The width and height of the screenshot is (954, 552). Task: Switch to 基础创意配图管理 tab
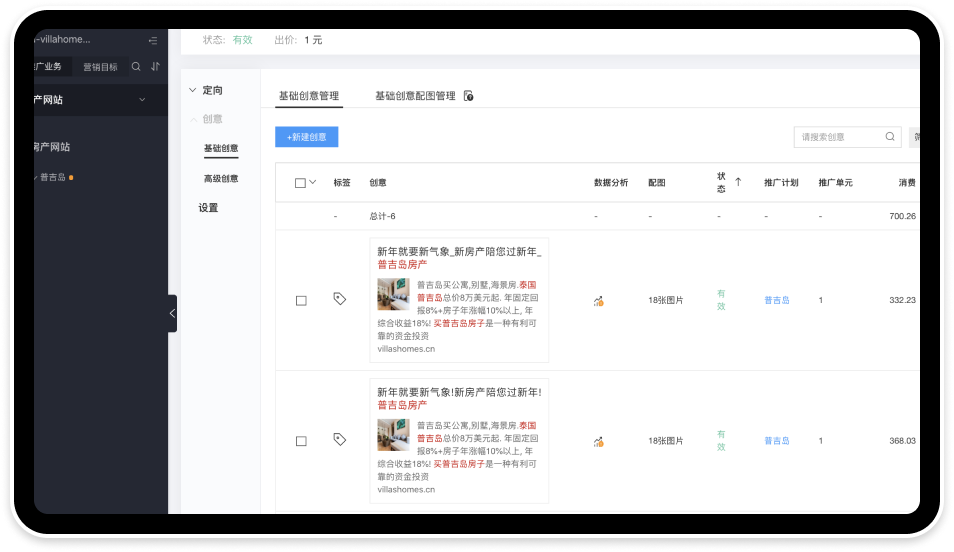click(415, 96)
